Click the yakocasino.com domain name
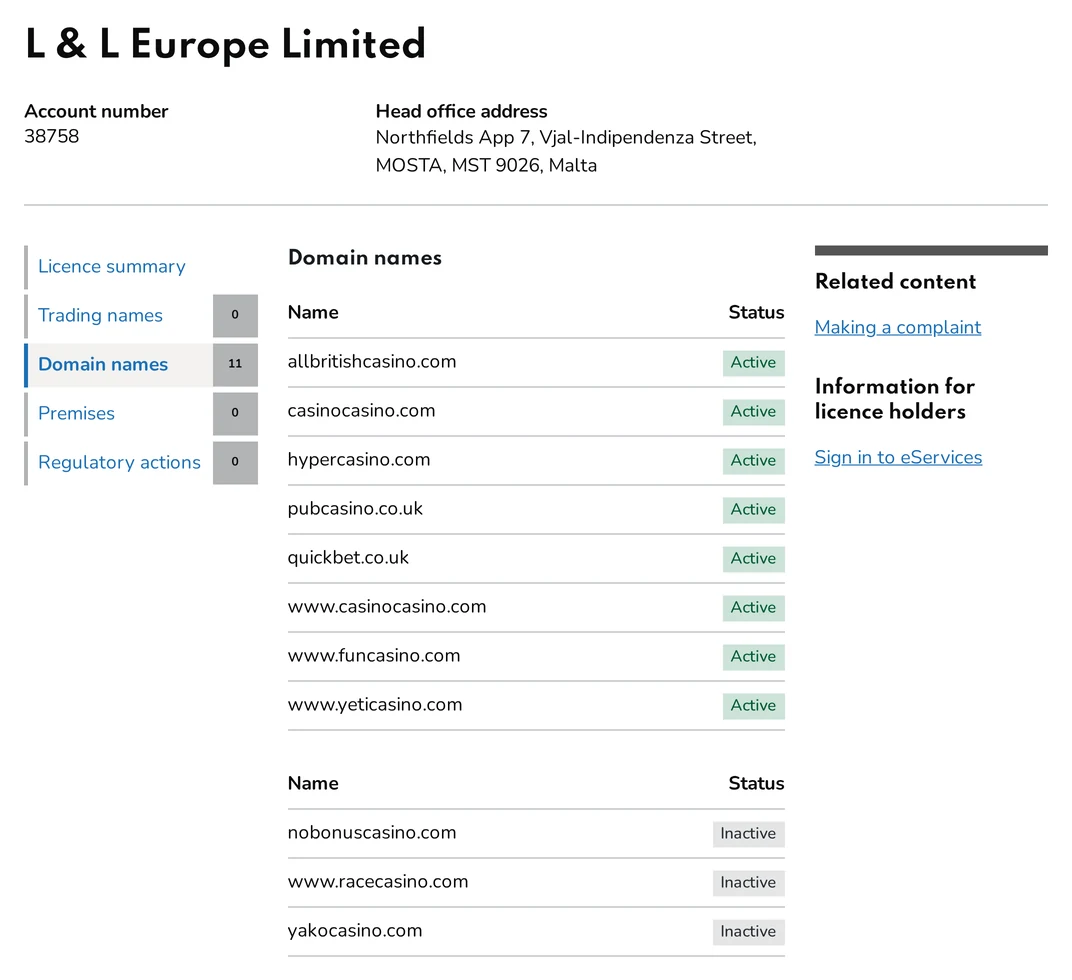This screenshot has width=1072, height=980. [355, 931]
